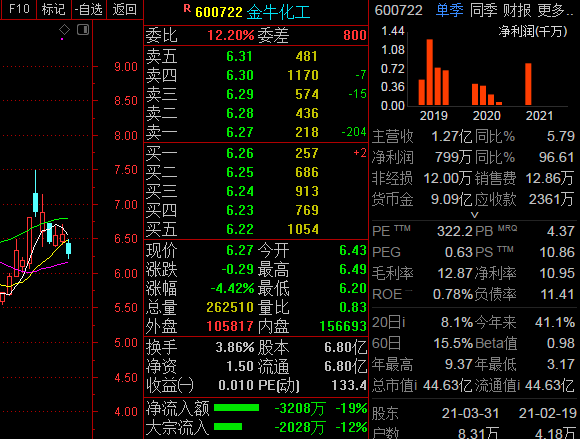Click 今开 value 6.43
This screenshot has height=439, width=580.
[x=353, y=250]
